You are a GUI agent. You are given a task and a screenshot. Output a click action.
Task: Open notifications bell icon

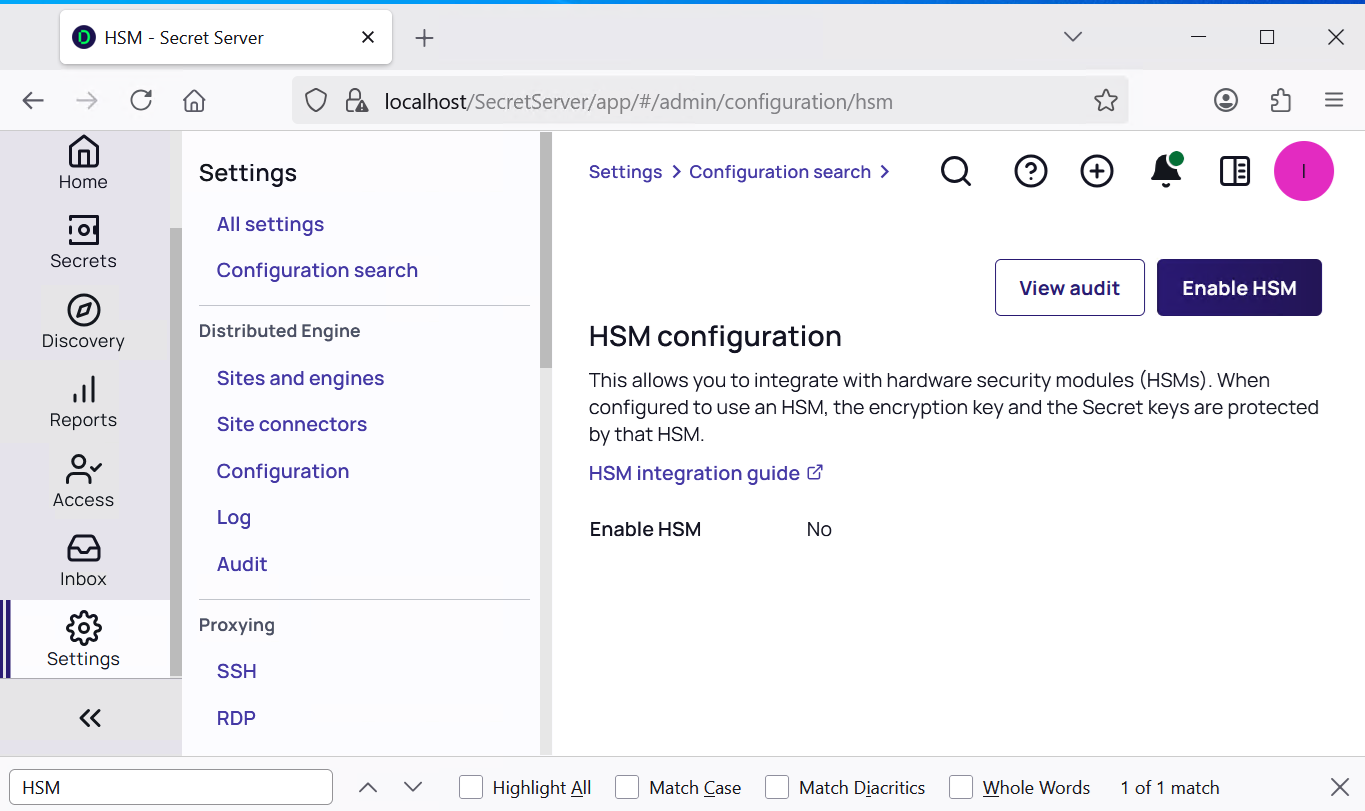coord(1166,171)
